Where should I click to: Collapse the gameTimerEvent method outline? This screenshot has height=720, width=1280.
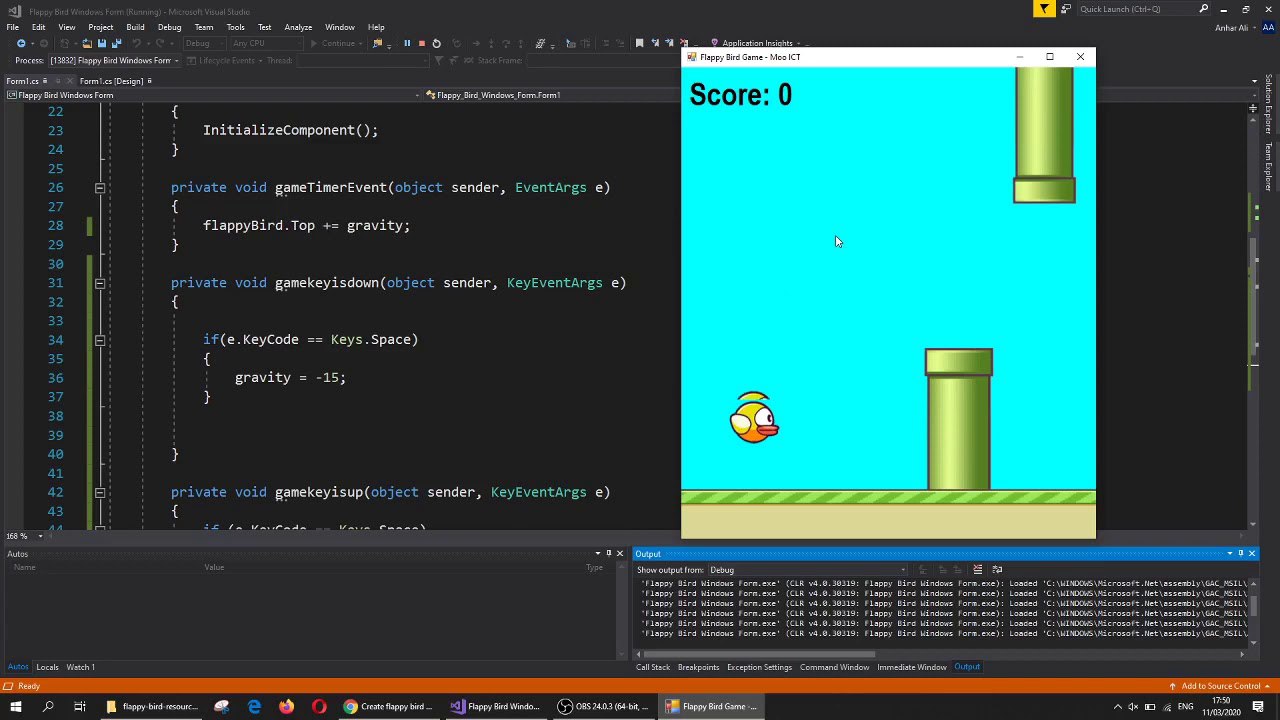[x=100, y=188]
